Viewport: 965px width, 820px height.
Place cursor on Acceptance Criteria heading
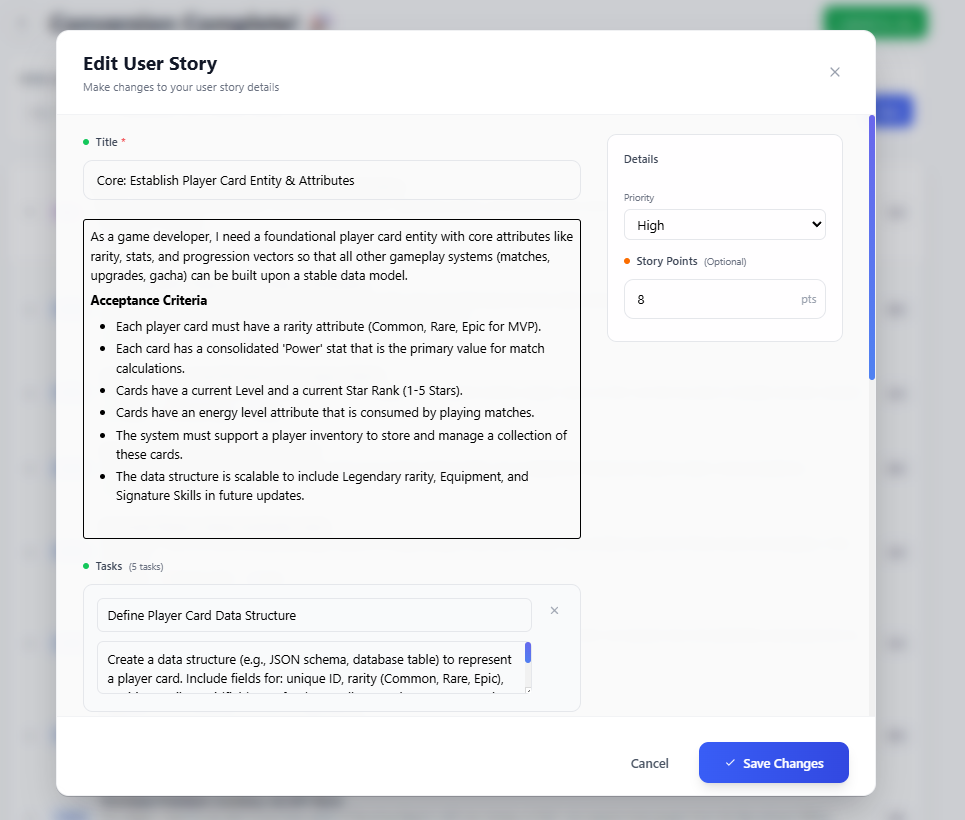point(149,300)
